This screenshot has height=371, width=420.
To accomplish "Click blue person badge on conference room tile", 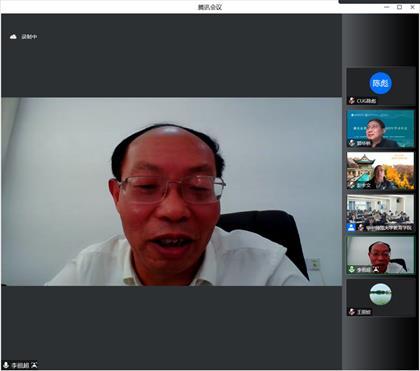I will point(351,228).
